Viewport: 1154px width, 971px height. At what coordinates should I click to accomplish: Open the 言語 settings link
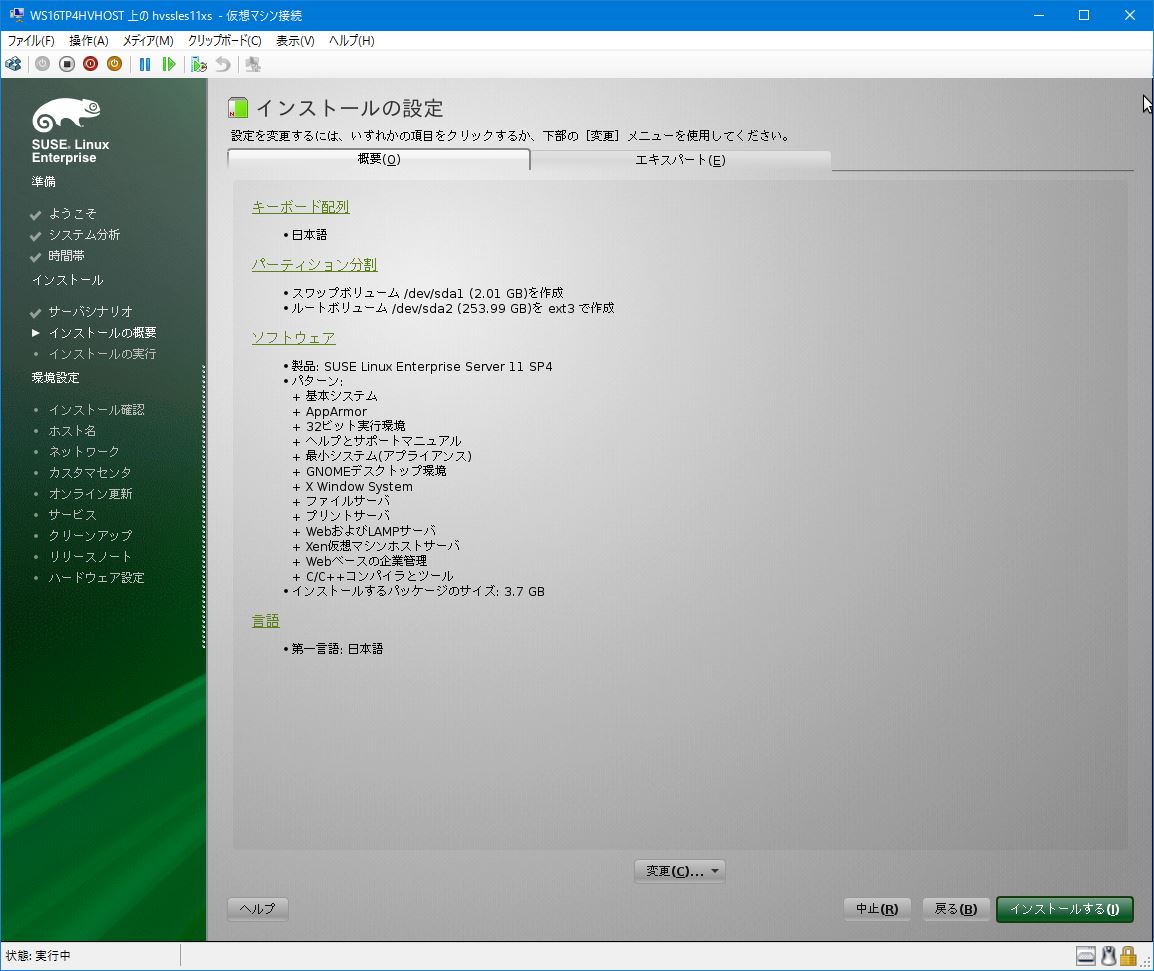pos(266,621)
